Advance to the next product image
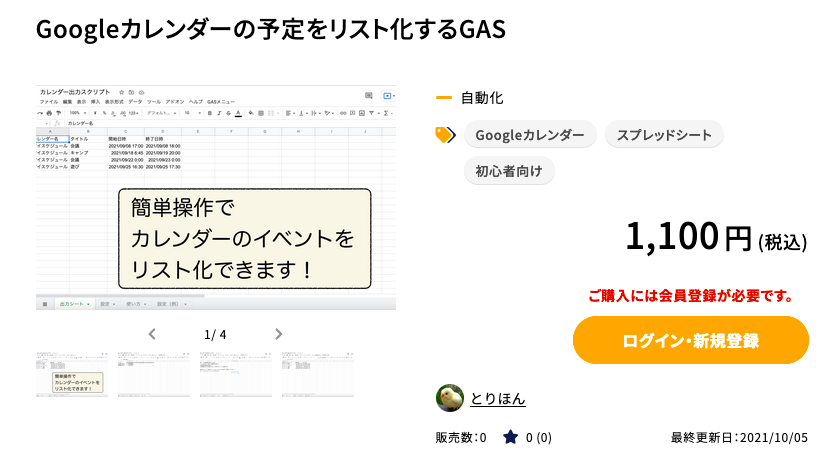The height and width of the screenshot is (452, 829). [x=279, y=334]
